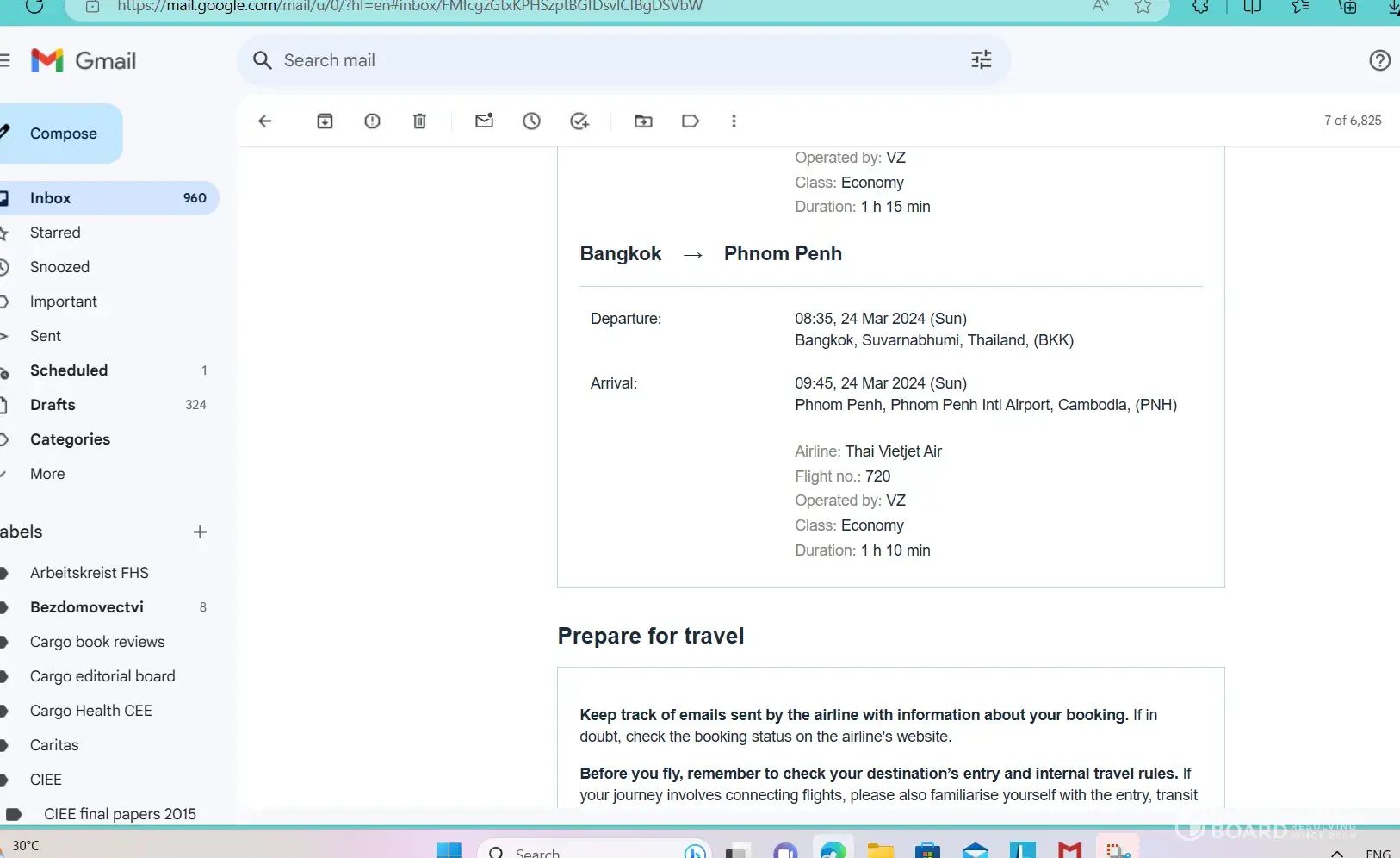Snooze this email with the clock icon
The image size is (1400, 858).
coord(531,121)
